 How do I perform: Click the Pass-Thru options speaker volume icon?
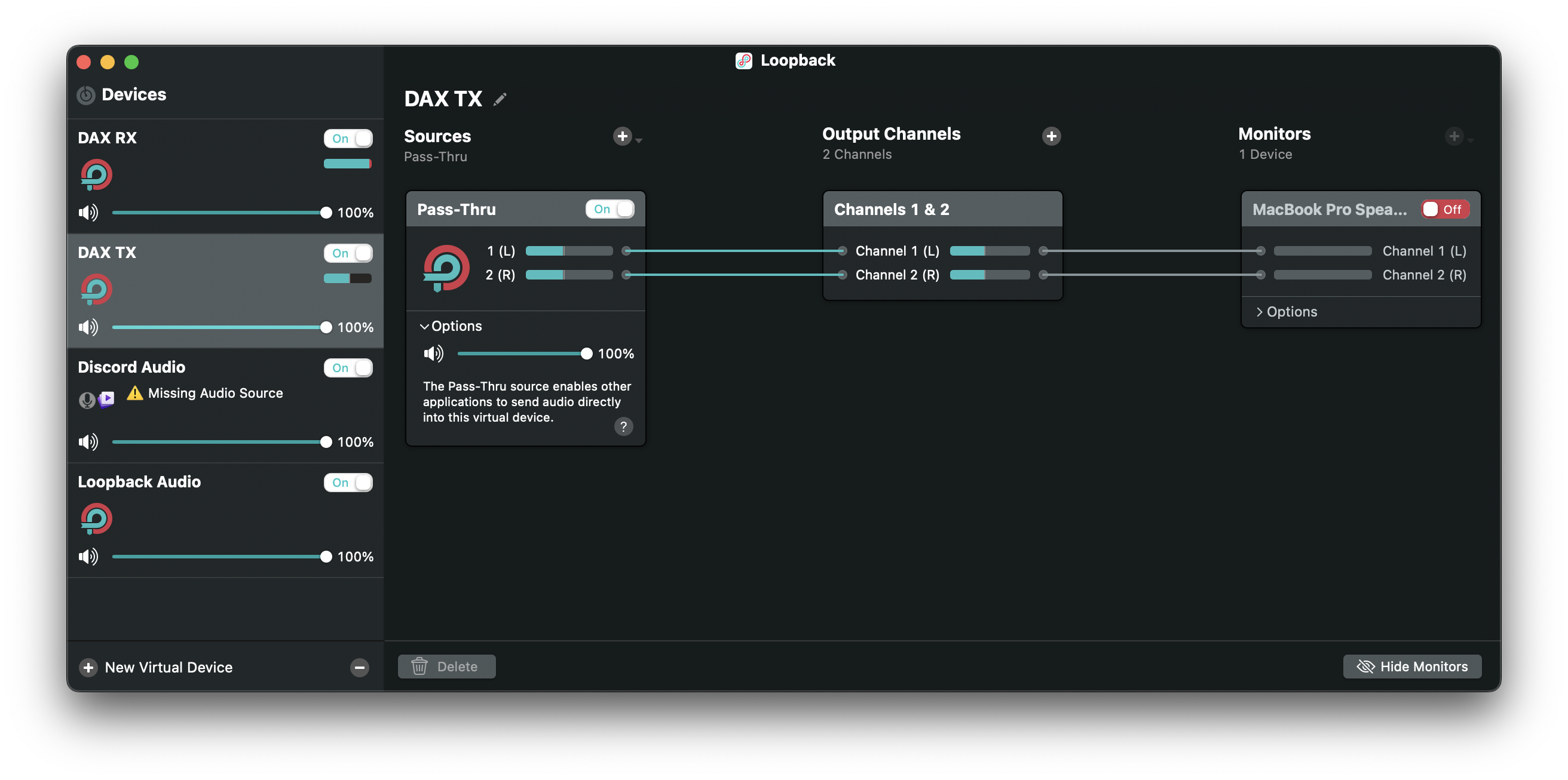click(x=433, y=354)
